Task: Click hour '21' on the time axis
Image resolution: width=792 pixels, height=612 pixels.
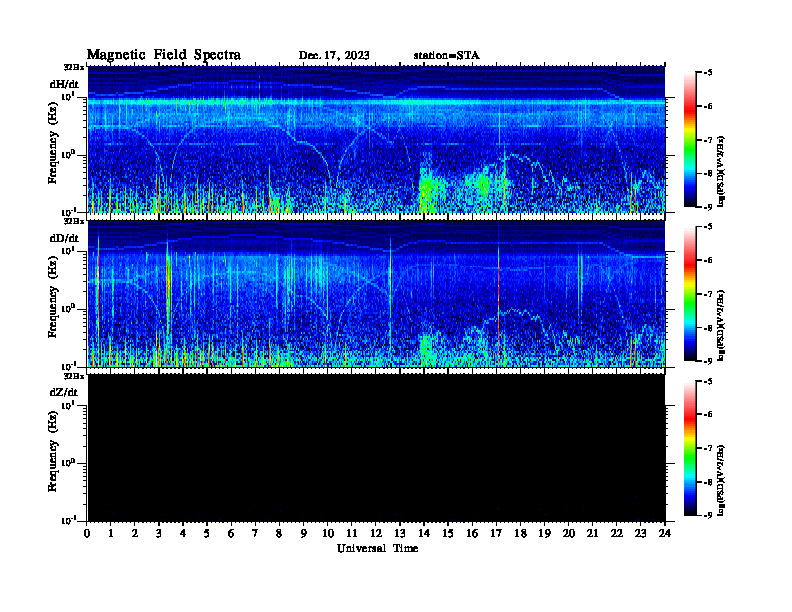Action: 592,533
